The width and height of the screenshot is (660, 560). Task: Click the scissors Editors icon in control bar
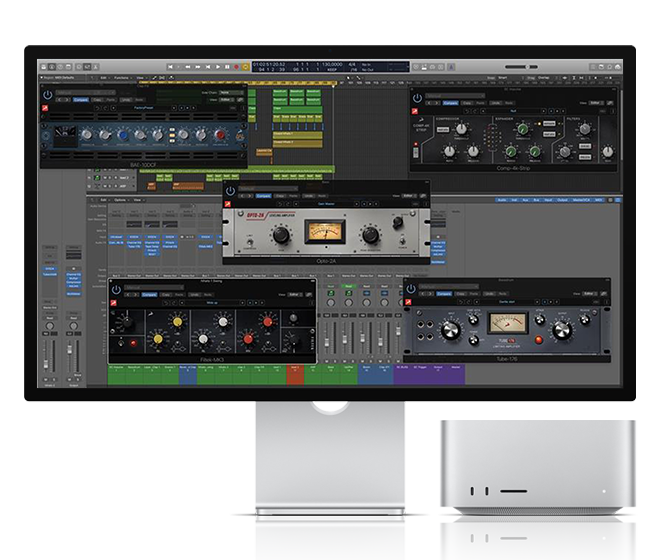tap(96, 67)
